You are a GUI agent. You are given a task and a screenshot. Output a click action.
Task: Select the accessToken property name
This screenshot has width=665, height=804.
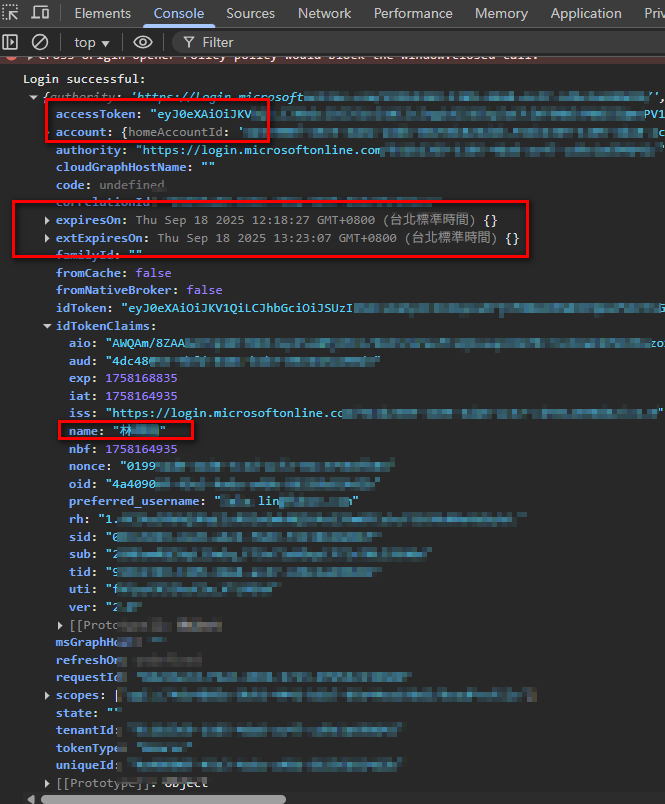96,114
